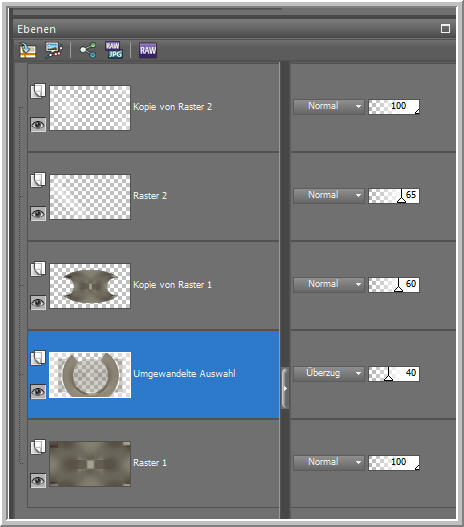
Task: Toggle visibility of Raster 2 layer
Action: coord(38,214)
